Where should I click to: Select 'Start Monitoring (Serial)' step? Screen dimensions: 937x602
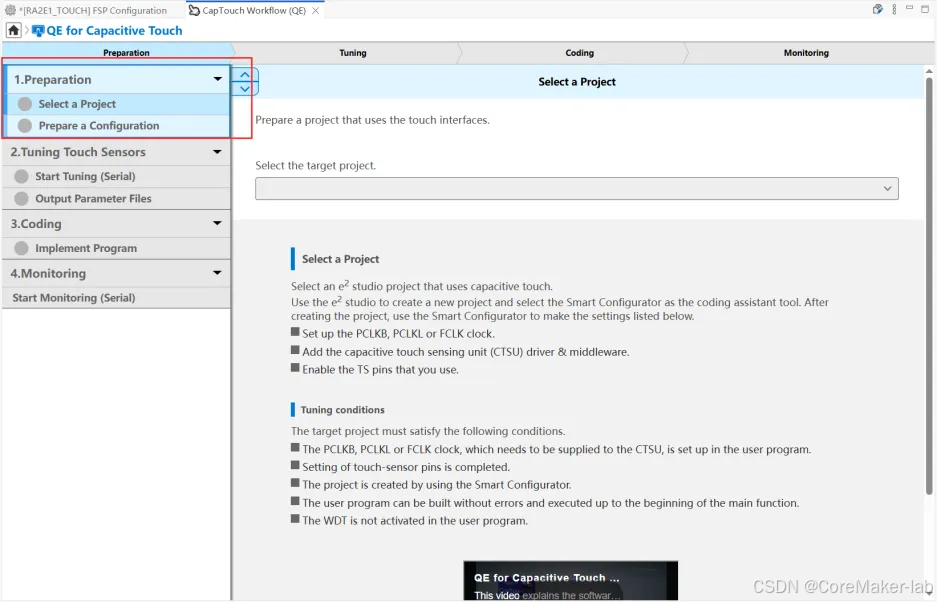tap(116, 298)
